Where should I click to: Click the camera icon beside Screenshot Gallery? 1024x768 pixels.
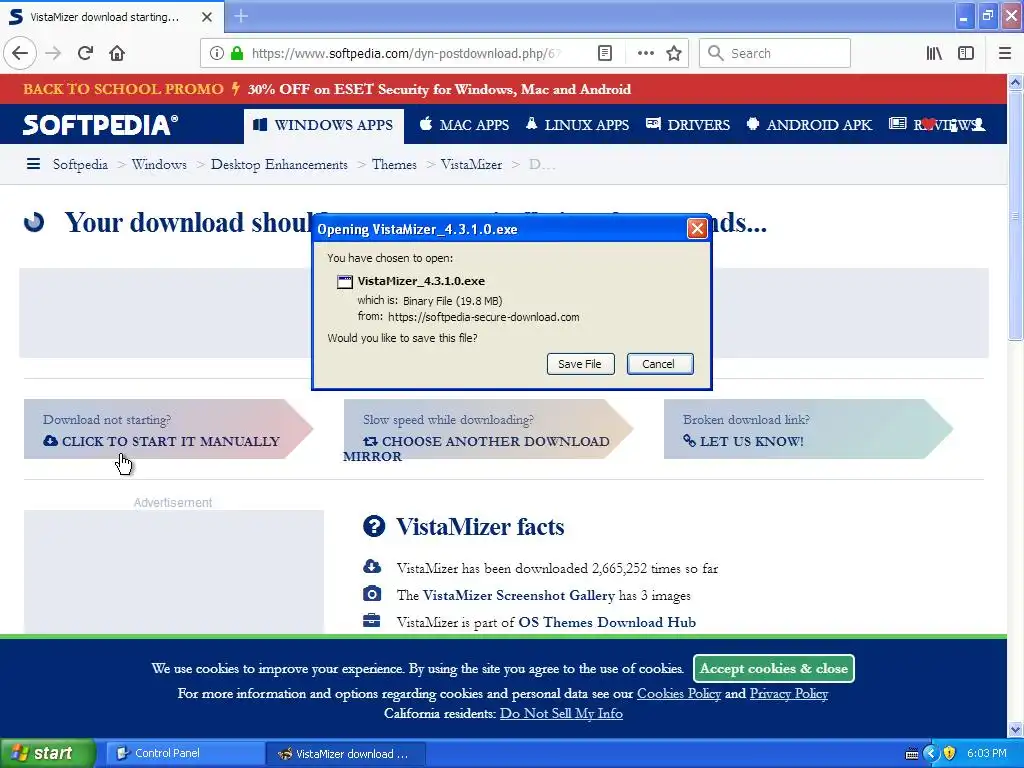372,594
